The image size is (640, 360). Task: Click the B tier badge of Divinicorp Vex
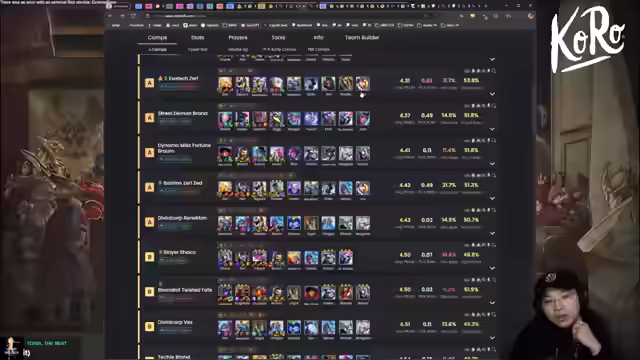(x=149, y=327)
